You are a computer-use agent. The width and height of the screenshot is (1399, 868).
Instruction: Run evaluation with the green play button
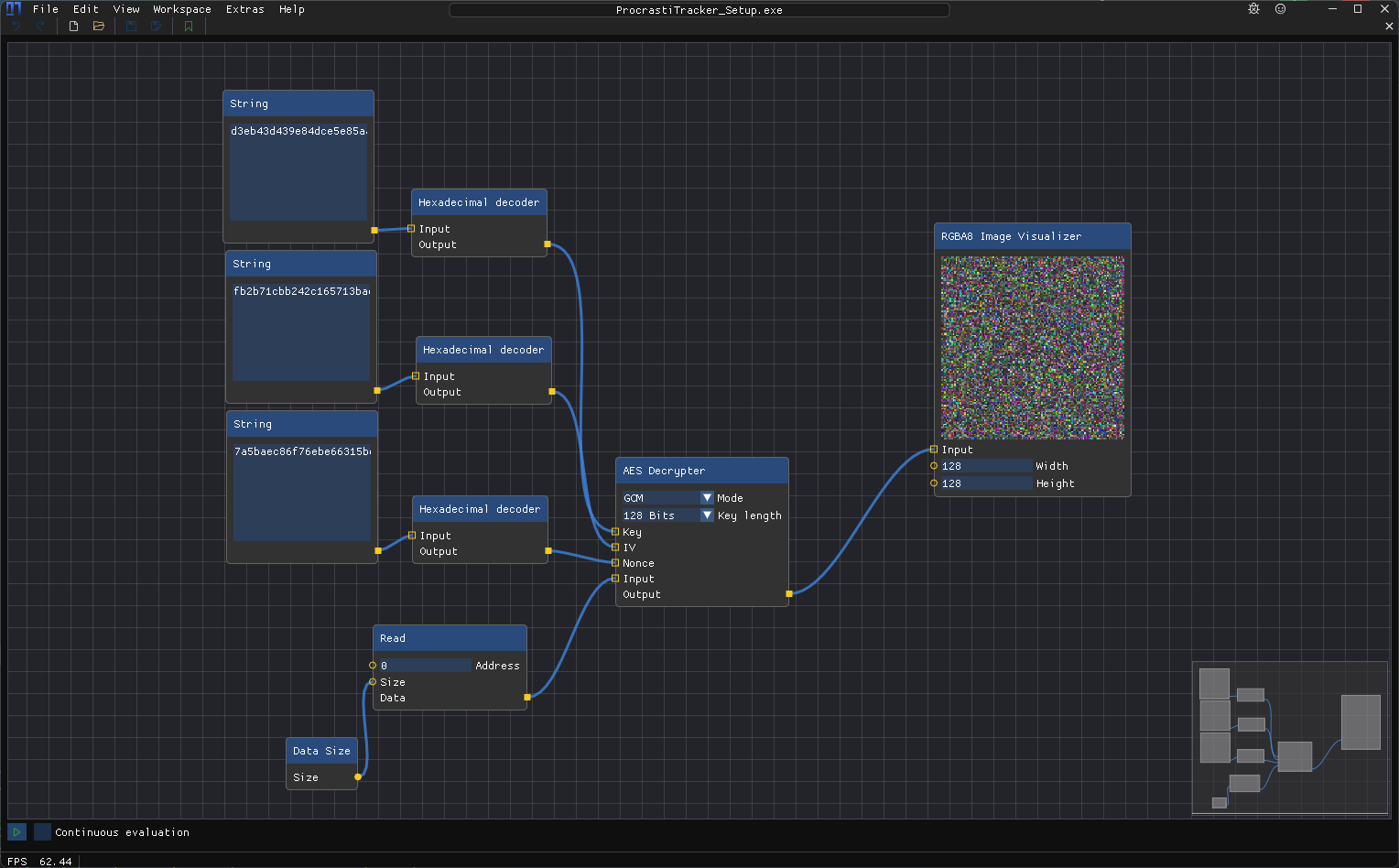click(x=16, y=831)
